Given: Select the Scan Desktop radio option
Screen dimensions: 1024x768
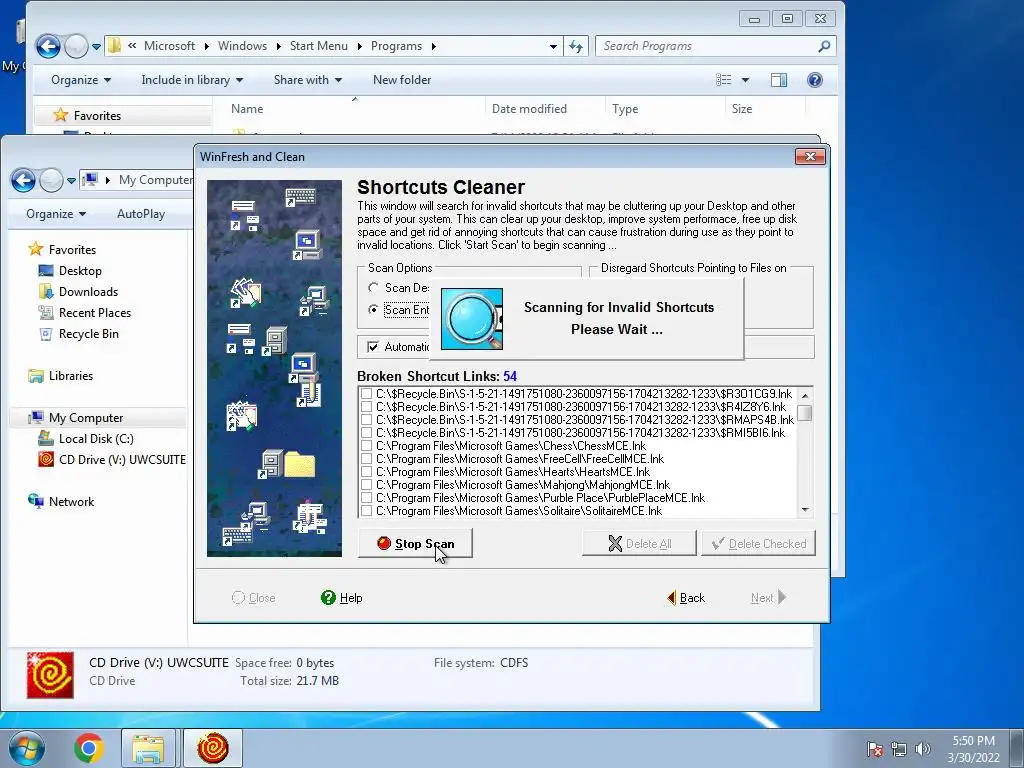Looking at the screenshot, I should tap(374, 287).
